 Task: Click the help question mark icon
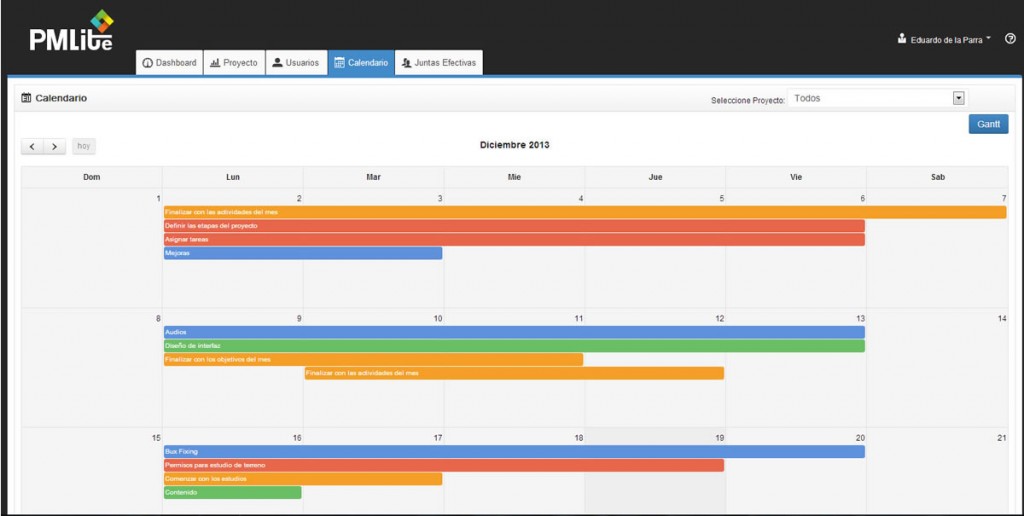click(1010, 39)
